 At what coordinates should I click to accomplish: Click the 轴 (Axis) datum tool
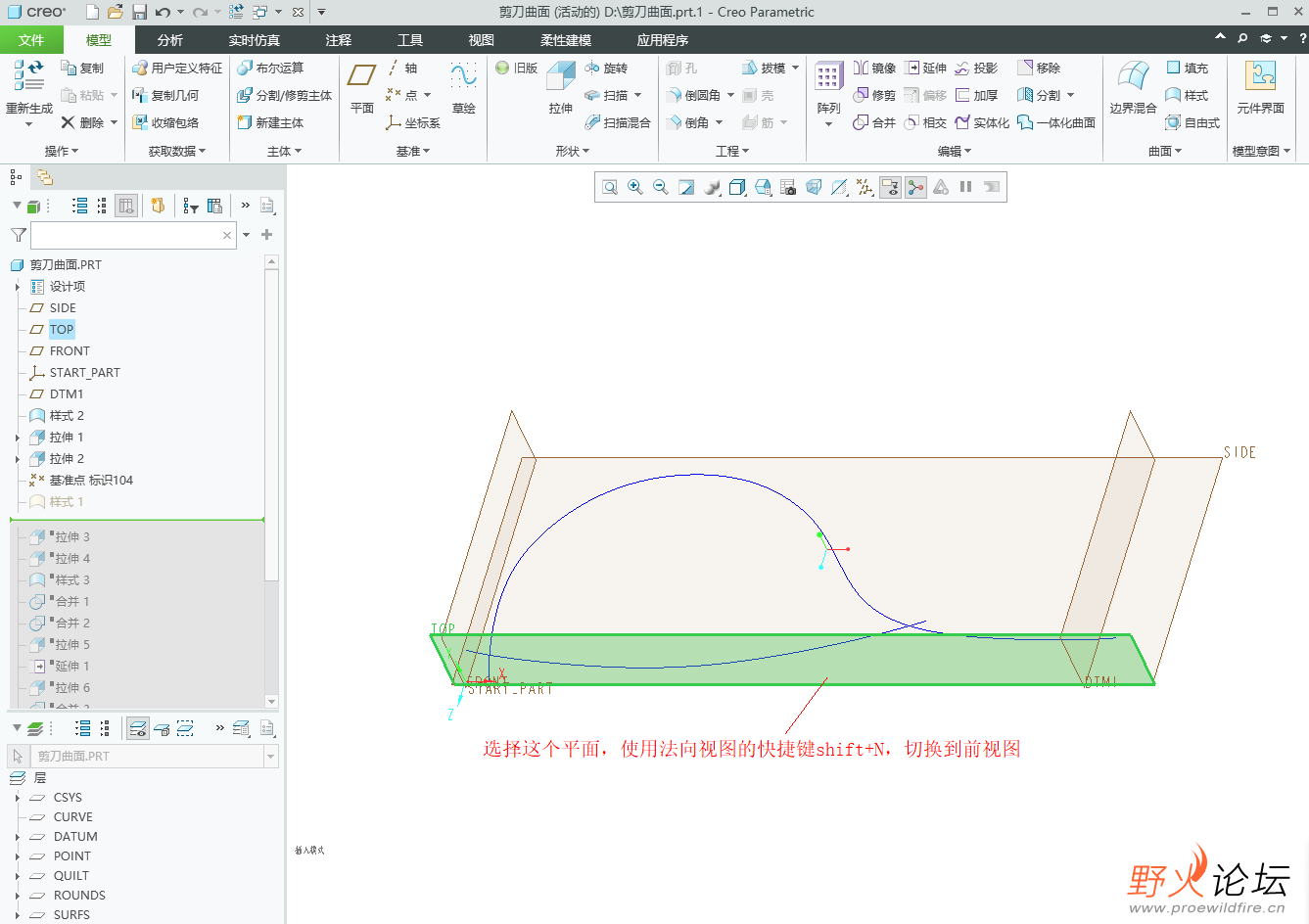pyautogui.click(x=401, y=68)
